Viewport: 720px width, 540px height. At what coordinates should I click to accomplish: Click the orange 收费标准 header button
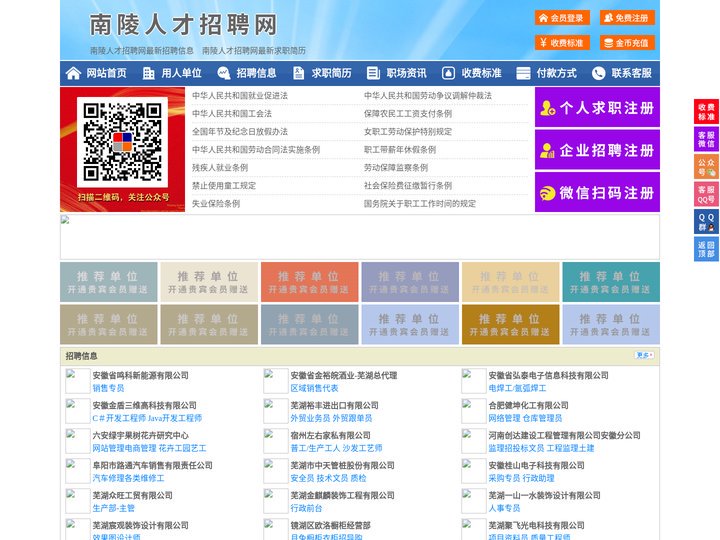coord(562,43)
